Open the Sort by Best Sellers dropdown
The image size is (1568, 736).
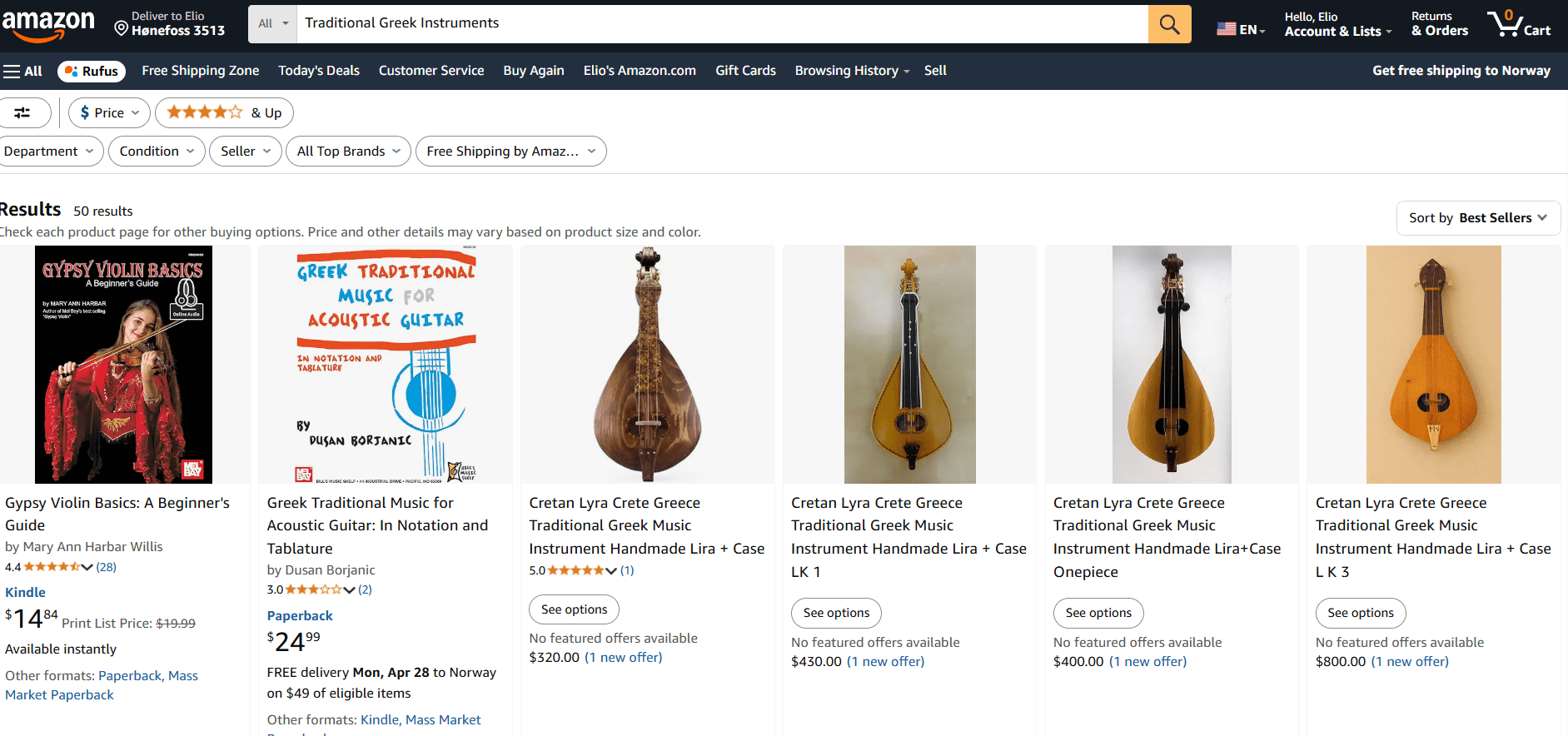point(1478,217)
